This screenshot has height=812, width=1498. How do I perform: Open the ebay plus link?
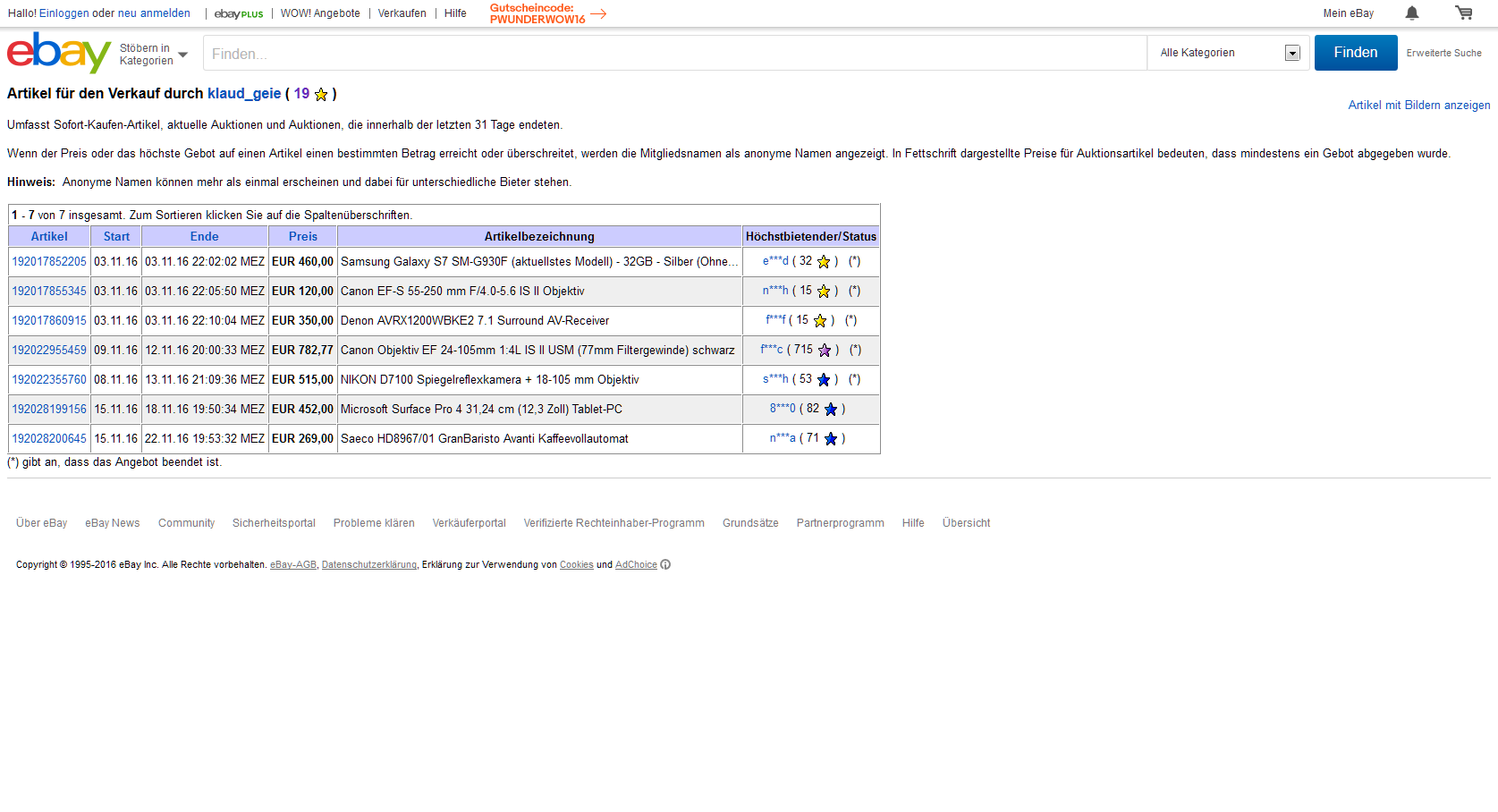point(239,13)
